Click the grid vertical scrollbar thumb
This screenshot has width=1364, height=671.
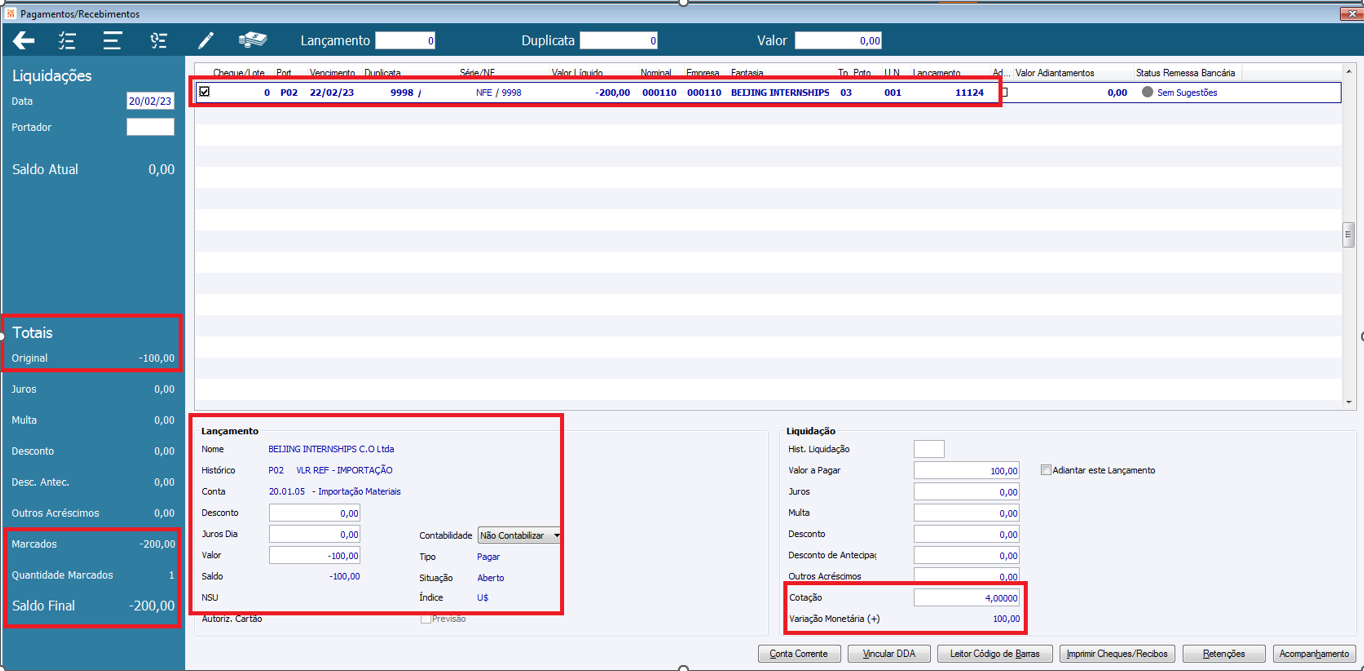tap(1348, 235)
